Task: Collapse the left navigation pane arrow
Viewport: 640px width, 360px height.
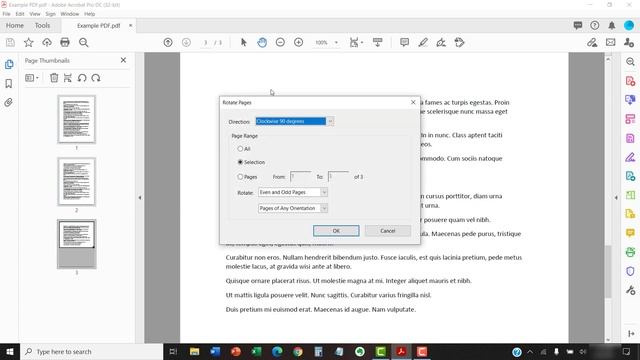Action: (140, 198)
